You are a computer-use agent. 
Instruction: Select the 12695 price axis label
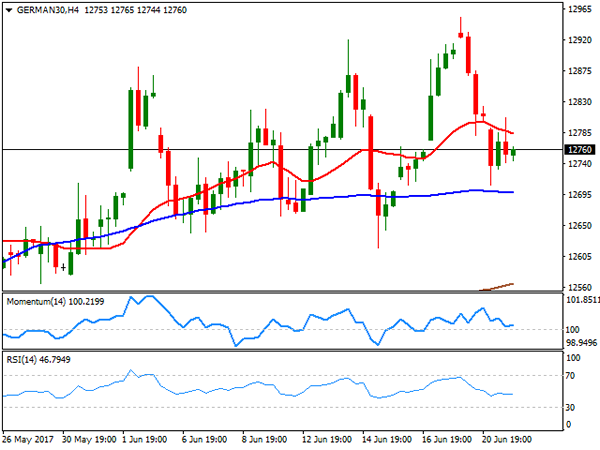(580, 195)
